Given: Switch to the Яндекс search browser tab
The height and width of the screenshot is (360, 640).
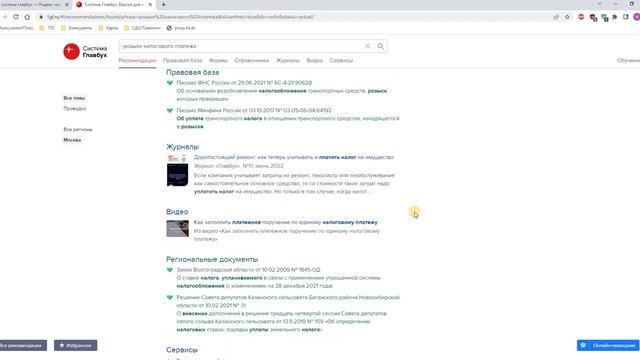Looking at the screenshot, I should click(31, 4).
